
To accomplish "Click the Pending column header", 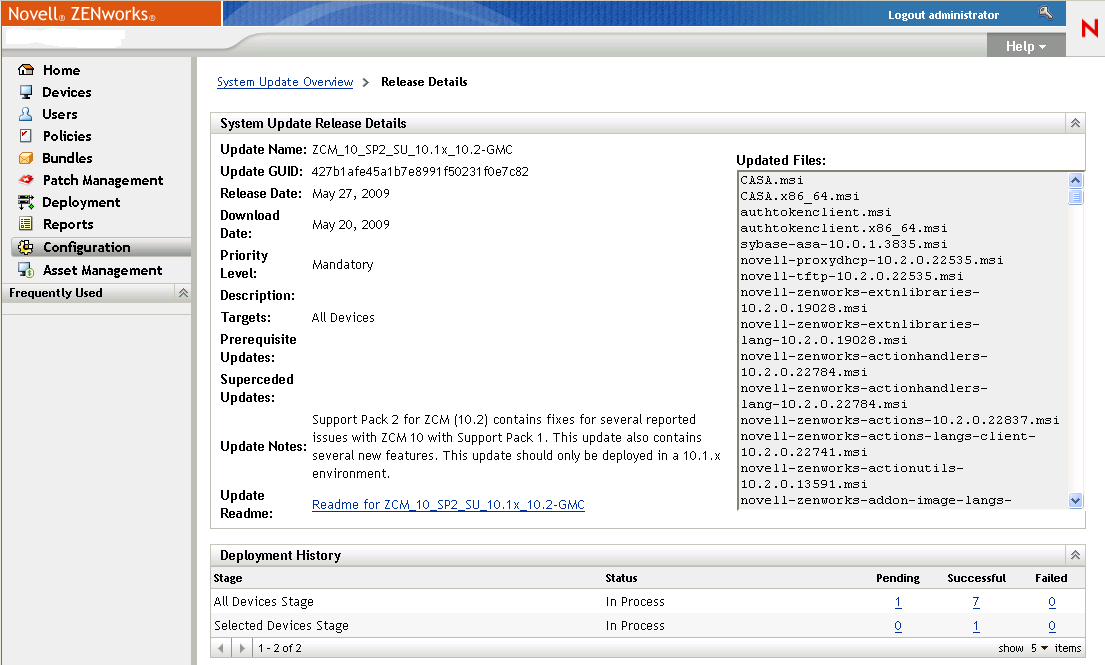I will pyautogui.click(x=898, y=578).
